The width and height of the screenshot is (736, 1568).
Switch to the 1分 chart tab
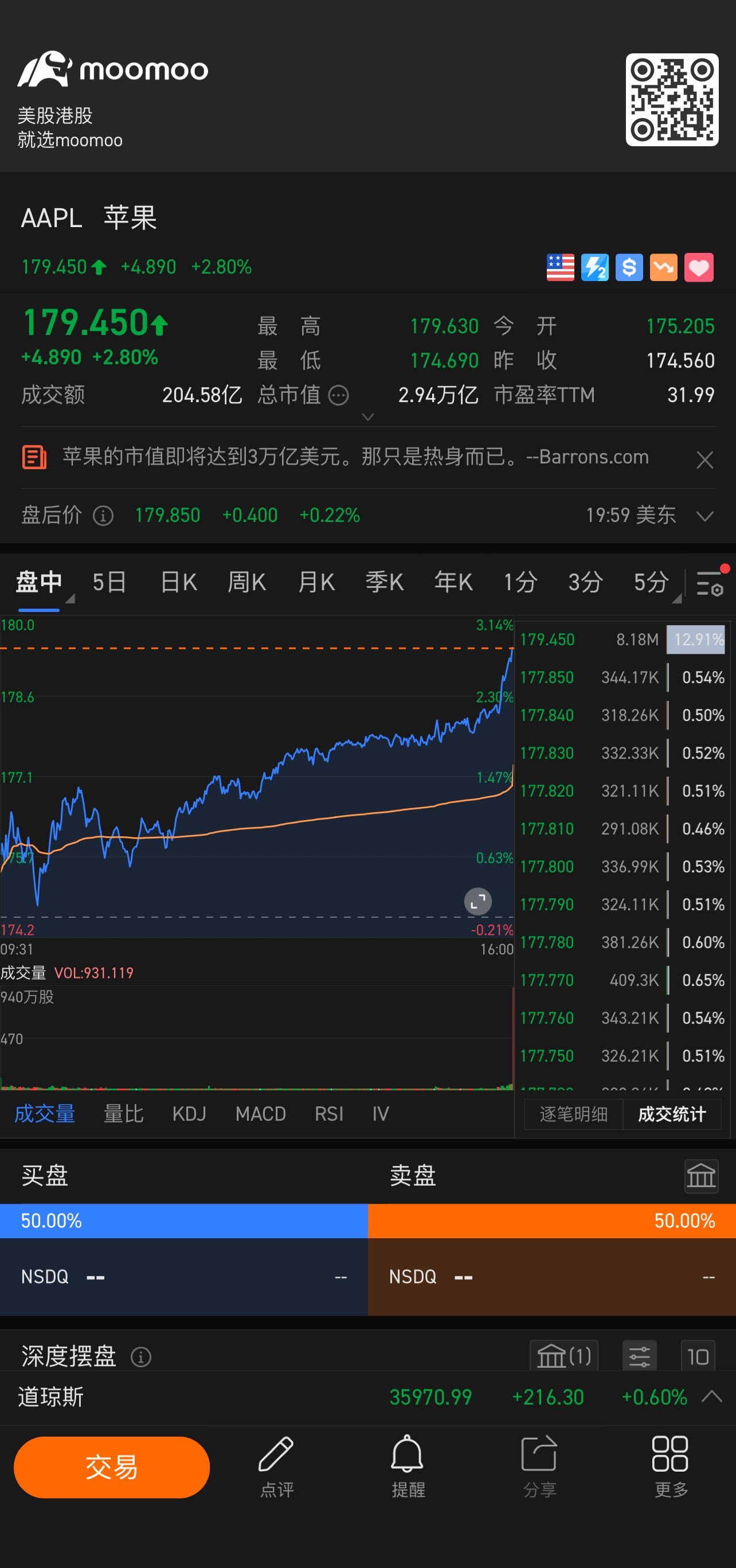click(x=520, y=583)
